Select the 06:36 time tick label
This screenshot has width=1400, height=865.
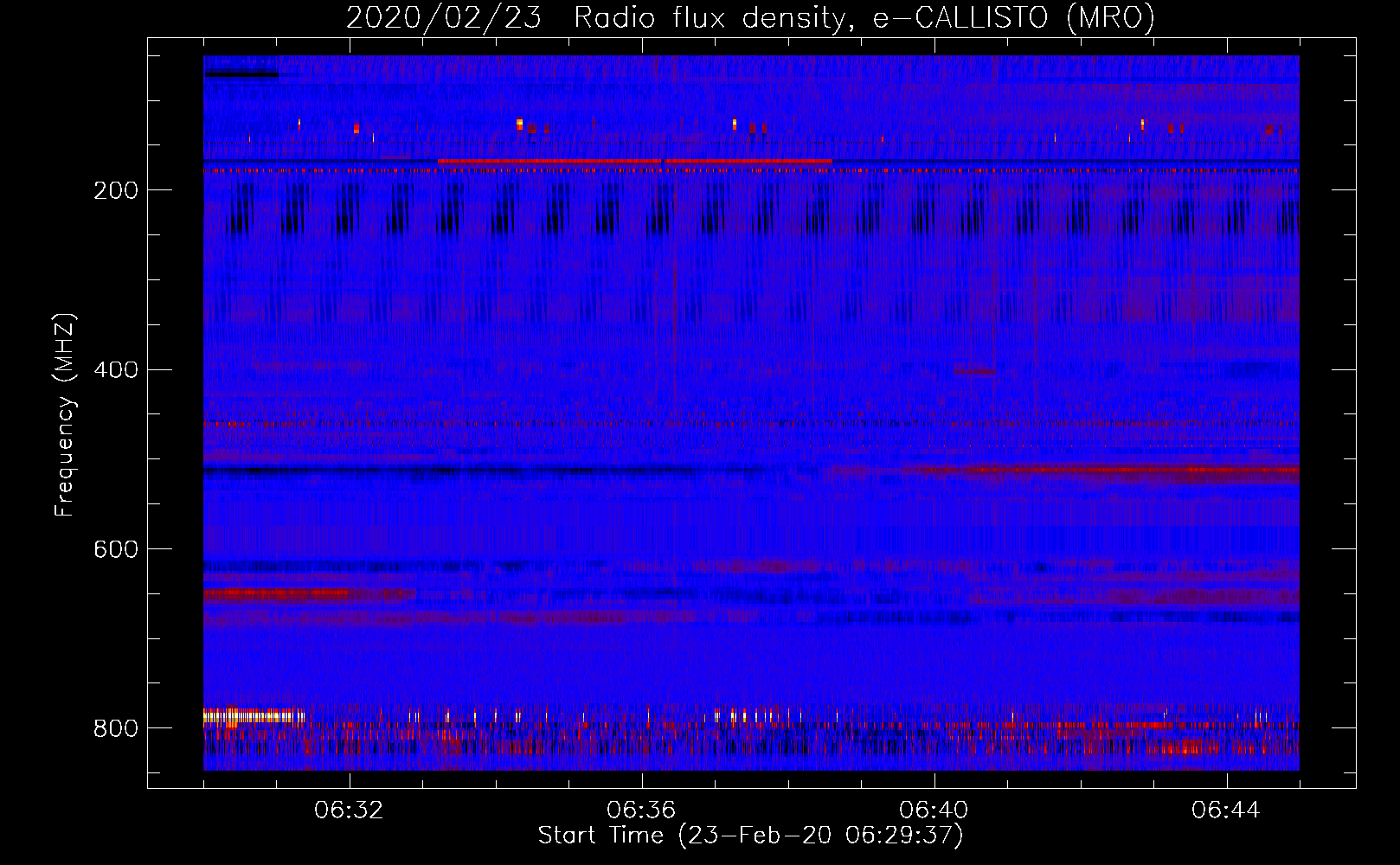[x=641, y=811]
